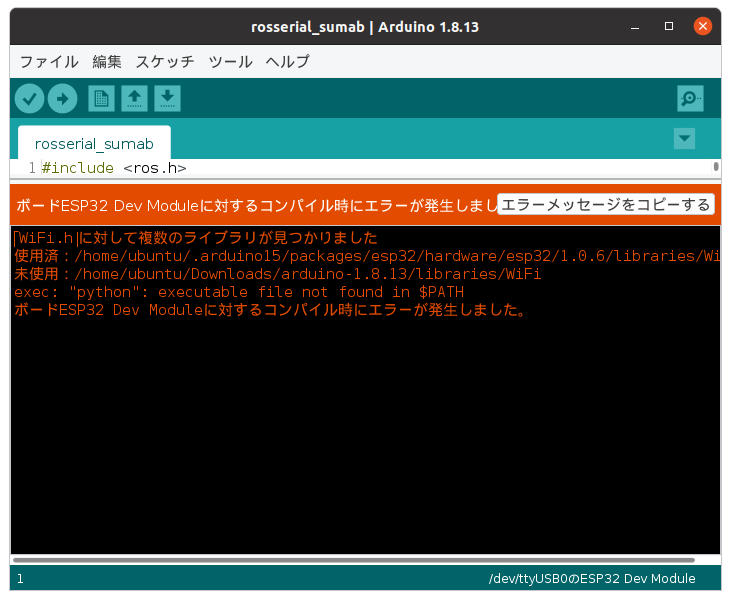Screen dimensions: 731x600
Task: Open the ヘルプ menu
Action: tap(288, 62)
